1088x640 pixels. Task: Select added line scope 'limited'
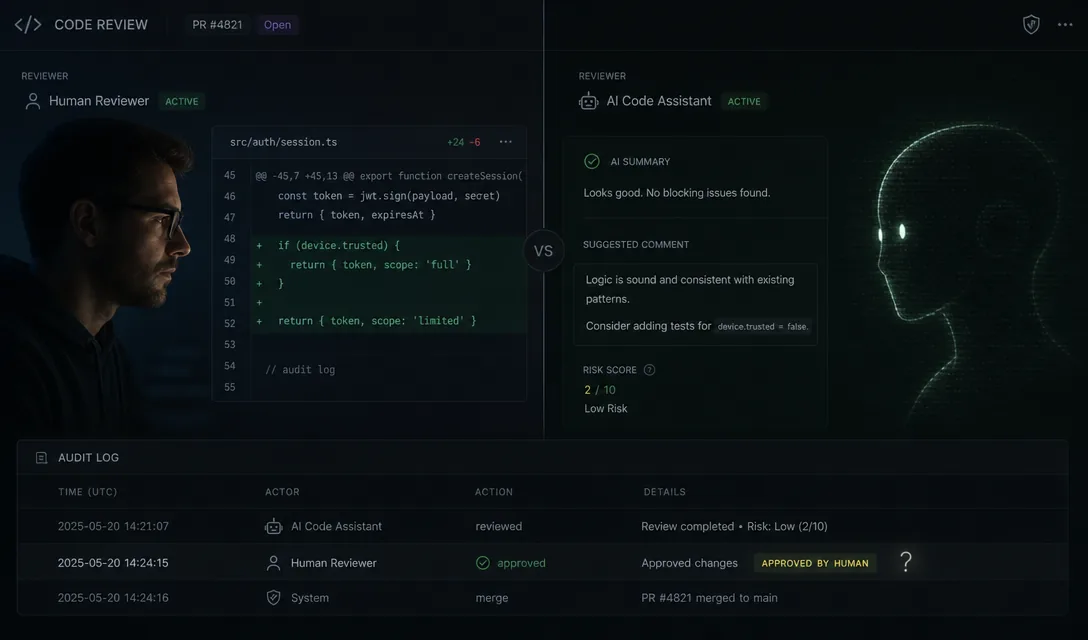[x=377, y=321]
